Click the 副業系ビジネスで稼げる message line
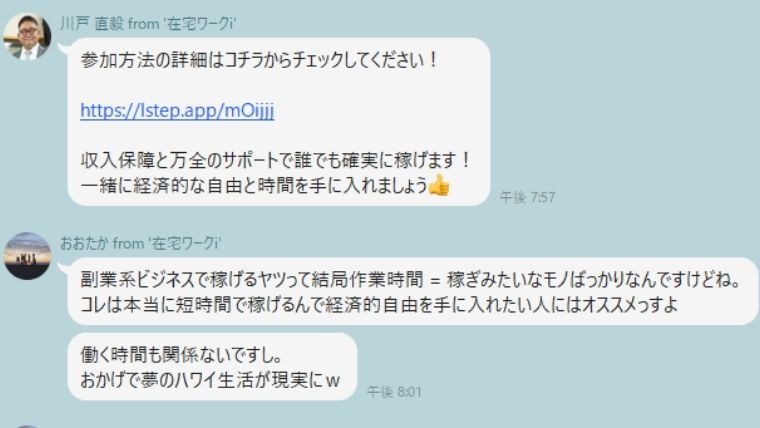The height and width of the screenshot is (428, 760). pos(411,280)
